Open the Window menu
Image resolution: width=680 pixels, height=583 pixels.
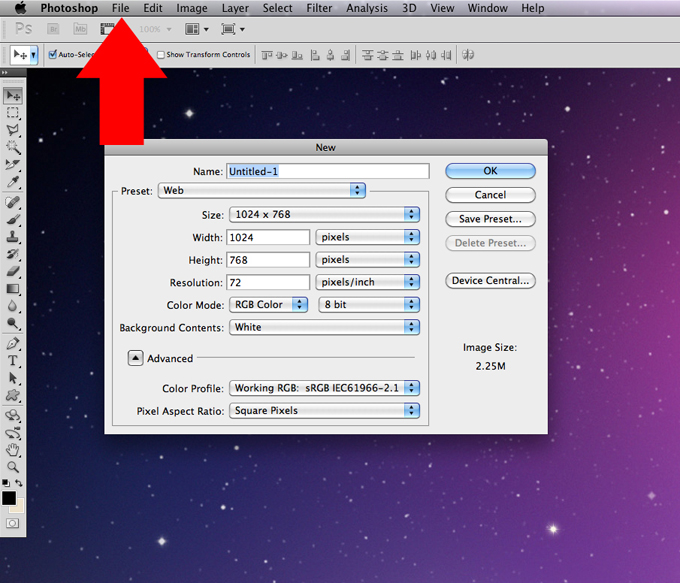[x=487, y=8]
